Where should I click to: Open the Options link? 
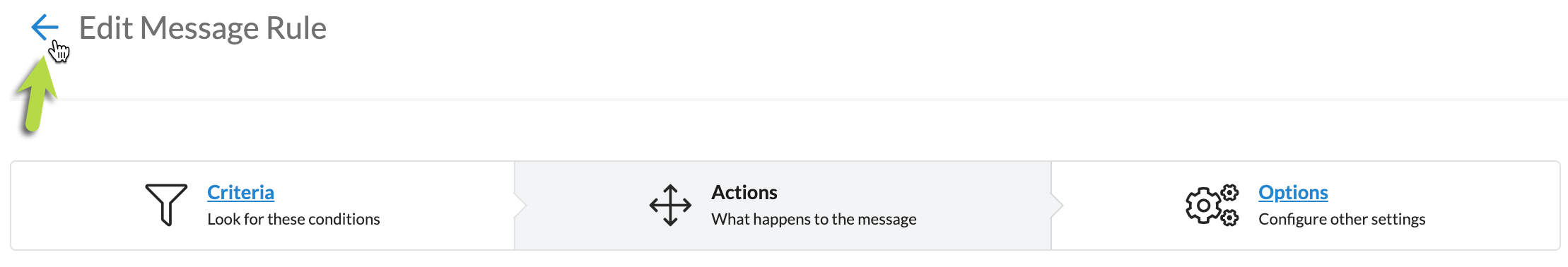pyautogui.click(x=1293, y=192)
